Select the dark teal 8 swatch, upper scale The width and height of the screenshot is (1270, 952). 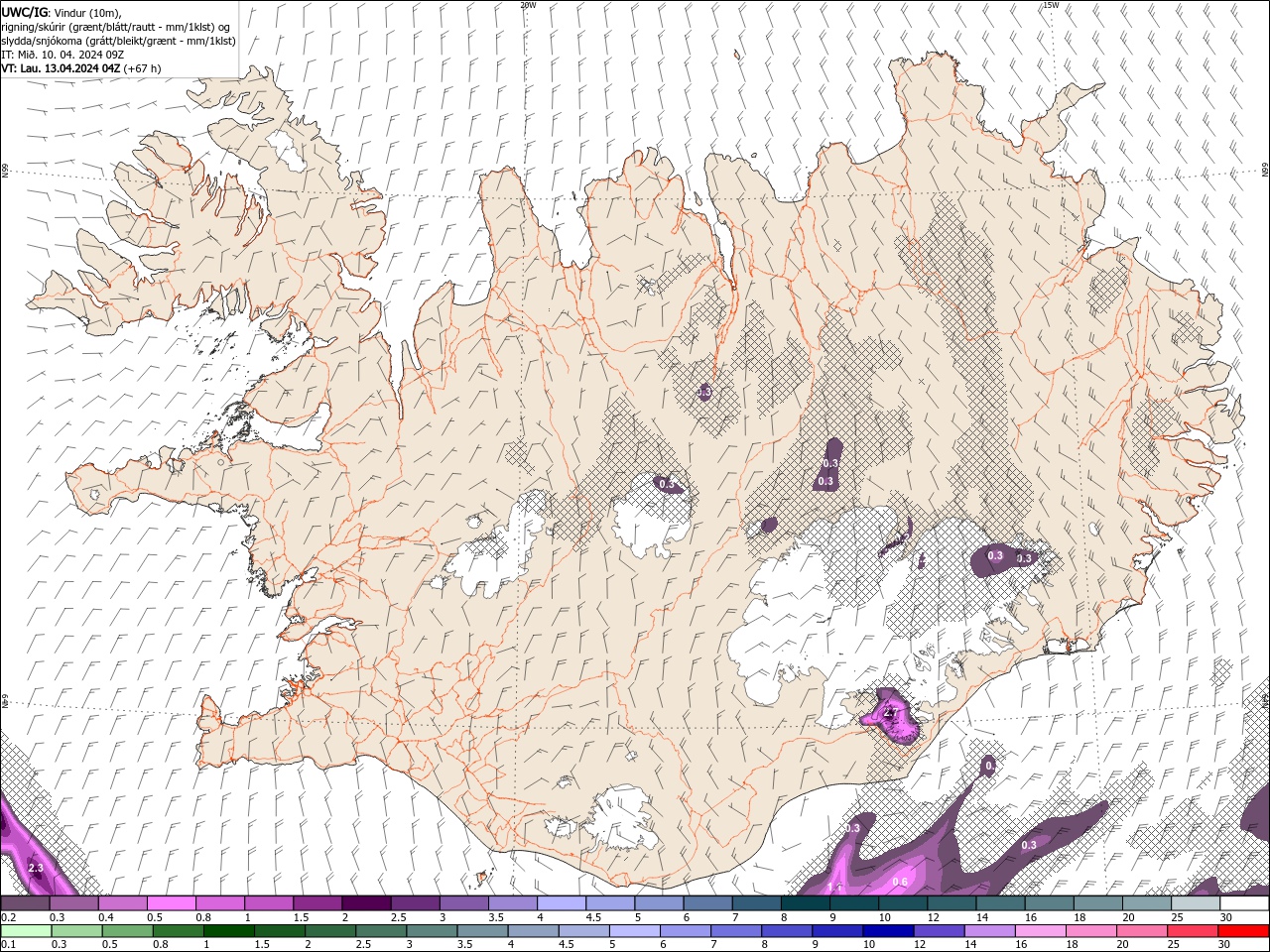tap(806, 903)
